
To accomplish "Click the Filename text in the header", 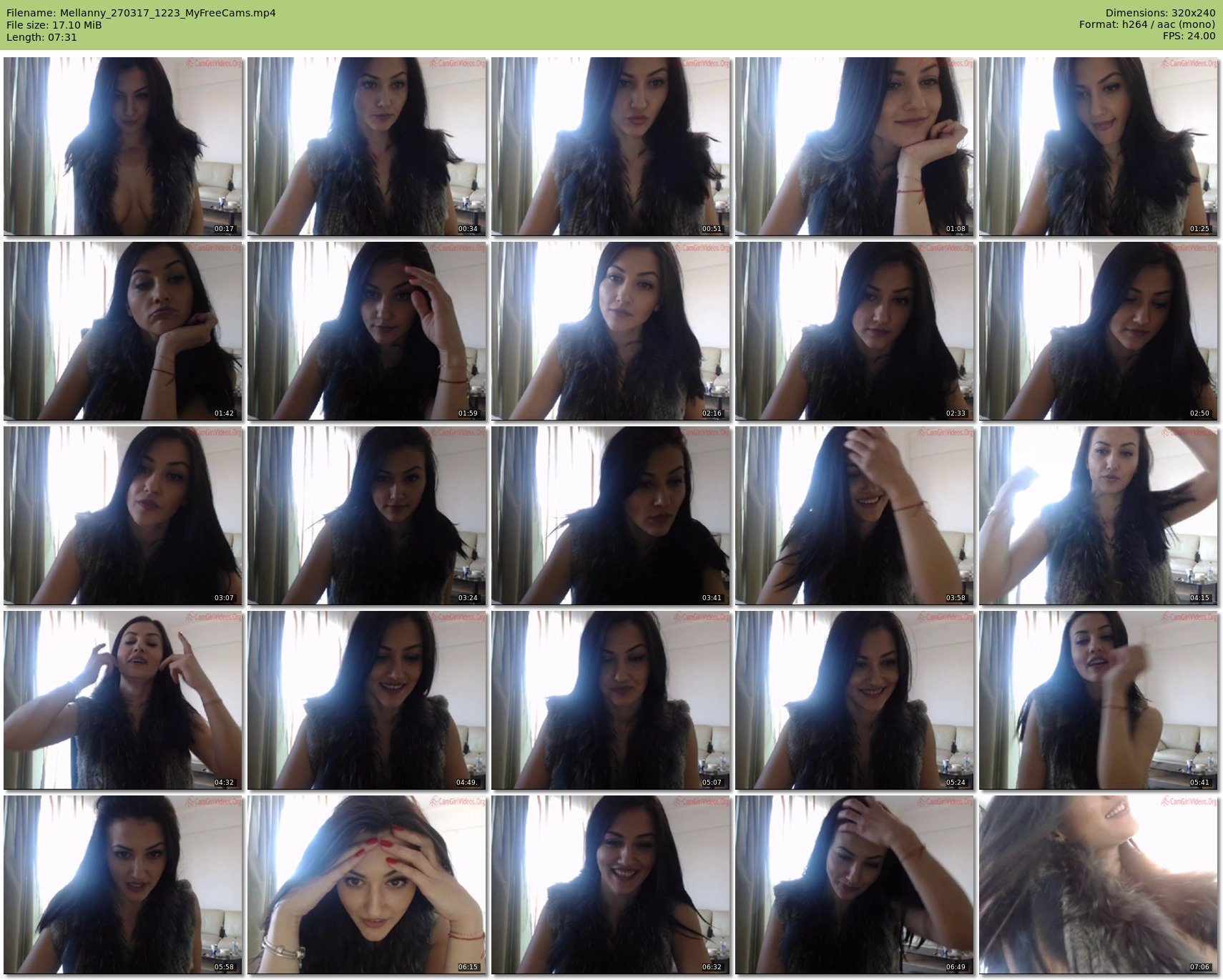I will tap(141, 13).
